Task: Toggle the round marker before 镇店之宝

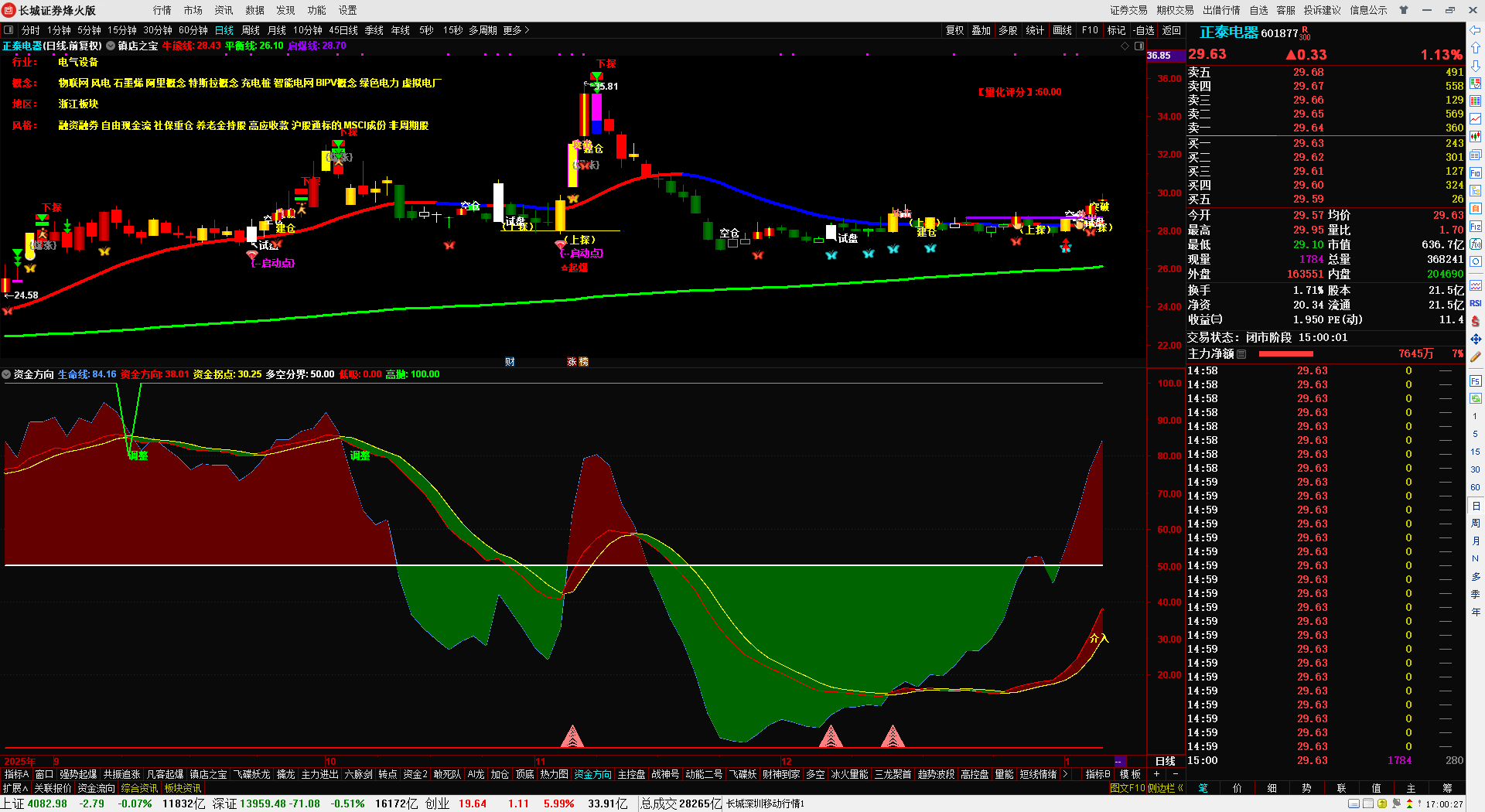Action: pos(111,46)
